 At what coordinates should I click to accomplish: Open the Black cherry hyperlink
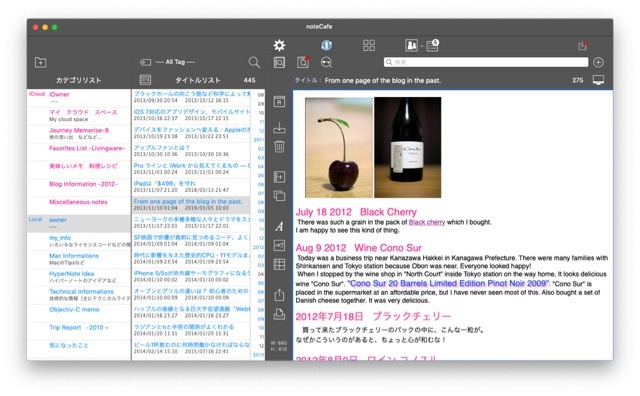tap(427, 222)
